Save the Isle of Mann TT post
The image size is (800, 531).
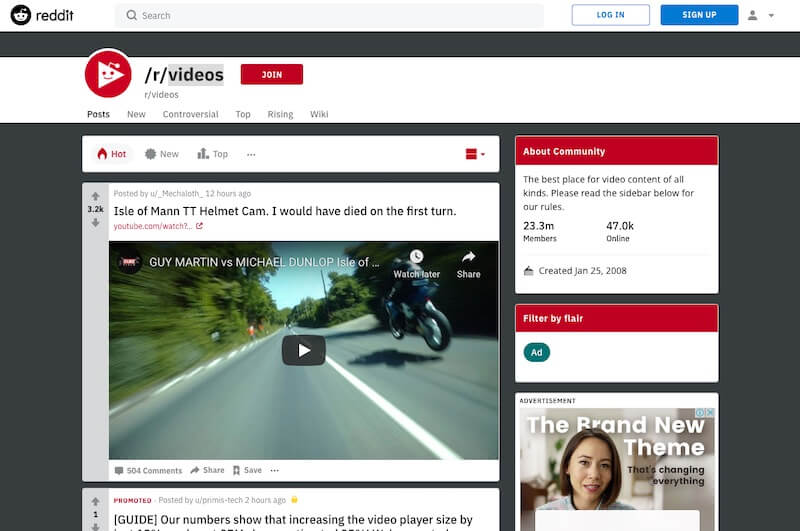pyautogui.click(x=247, y=470)
